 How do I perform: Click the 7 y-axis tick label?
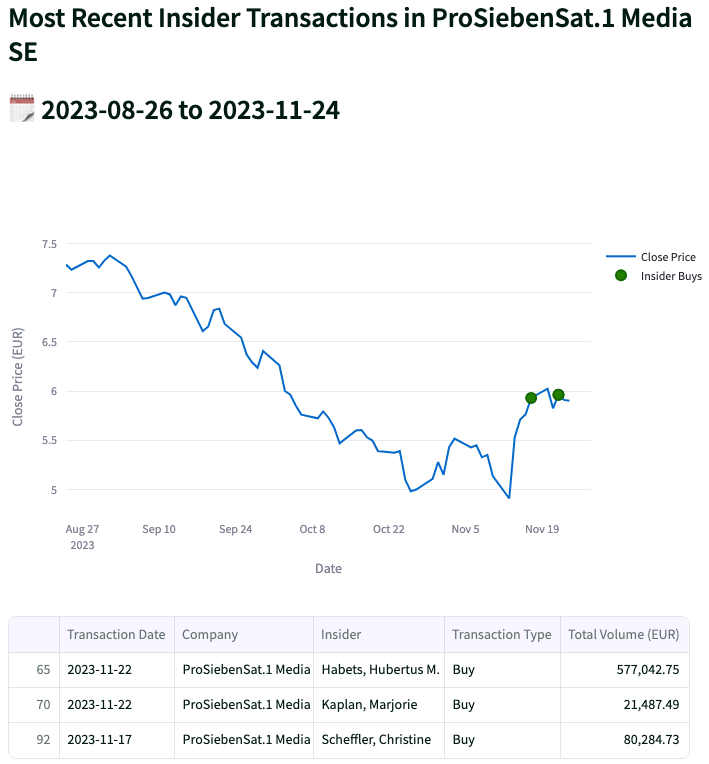[54, 293]
